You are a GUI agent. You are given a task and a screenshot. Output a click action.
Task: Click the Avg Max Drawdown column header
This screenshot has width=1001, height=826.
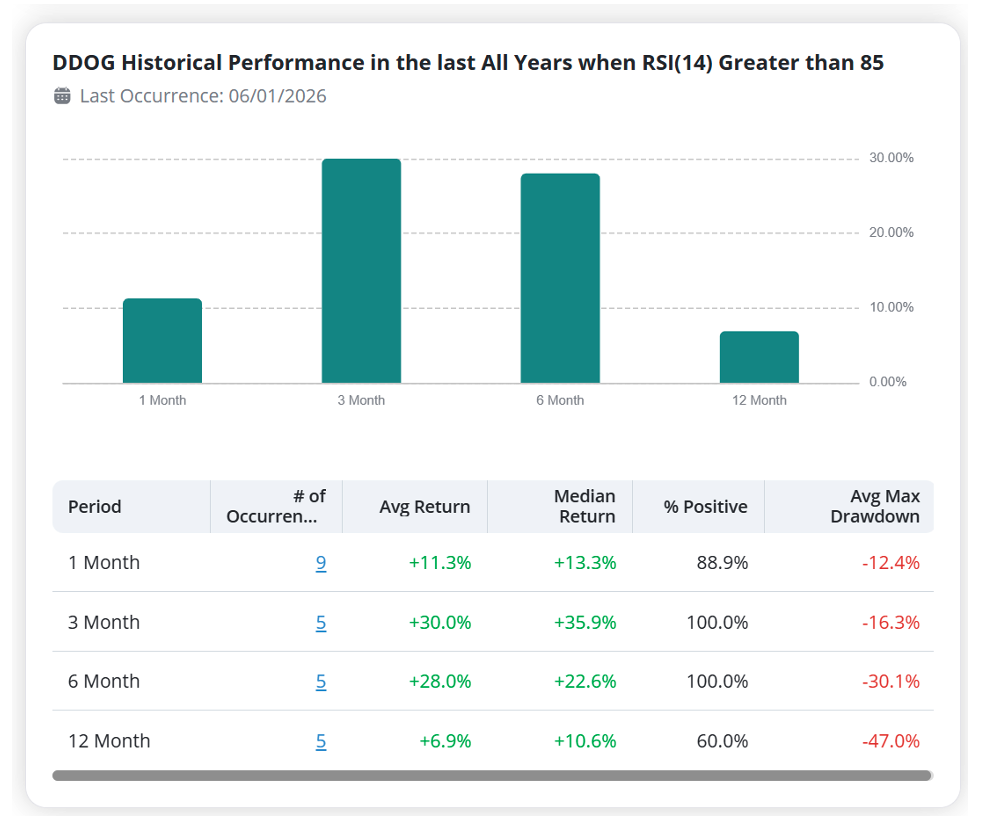(849, 507)
